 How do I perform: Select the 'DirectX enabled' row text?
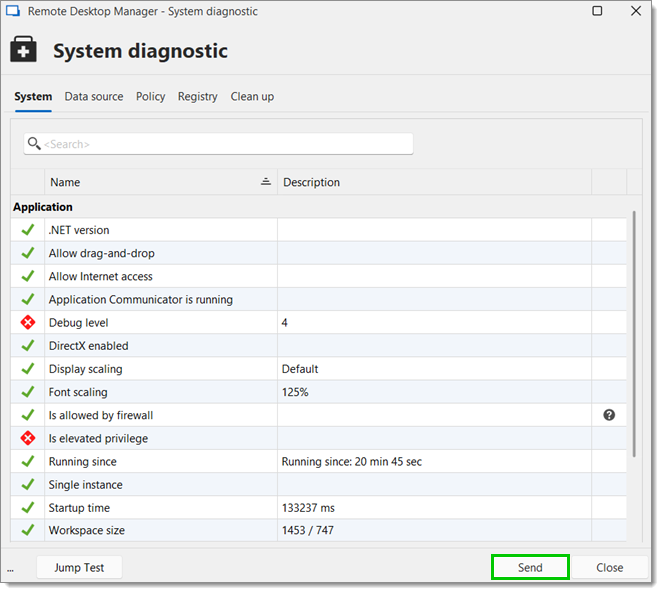pos(89,346)
